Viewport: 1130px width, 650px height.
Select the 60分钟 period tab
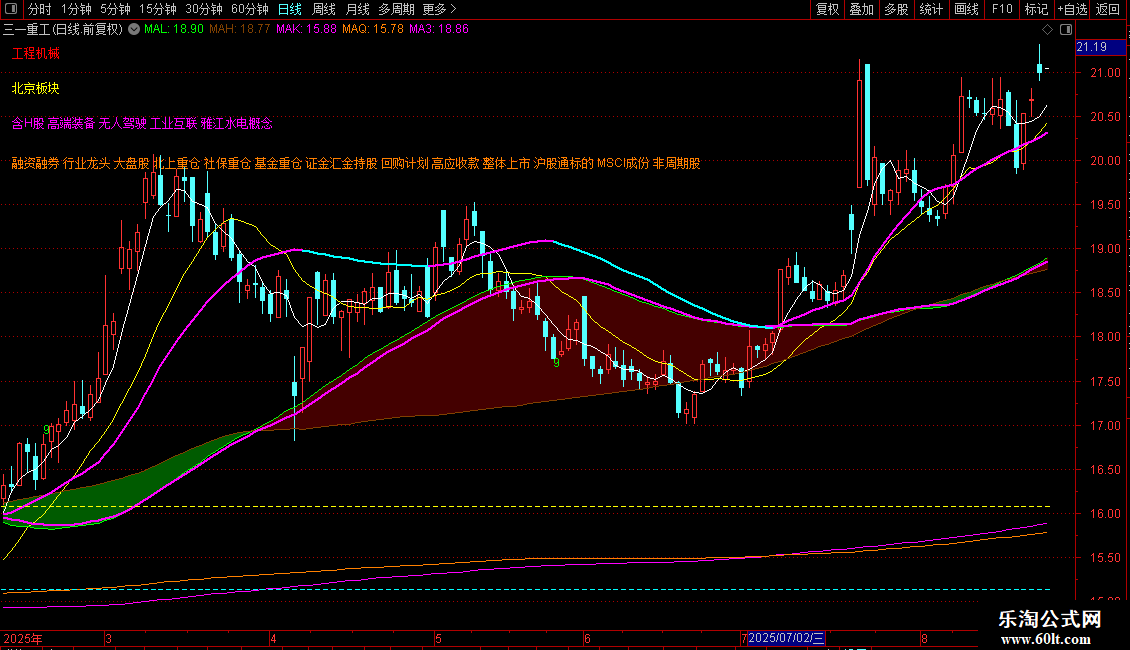250,9
